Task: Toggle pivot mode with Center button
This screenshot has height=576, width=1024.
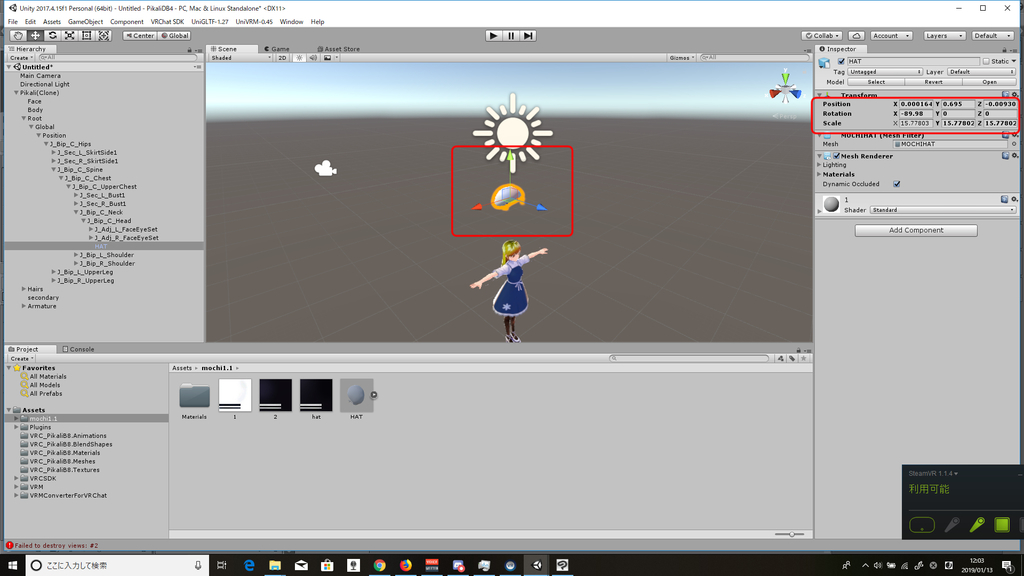Action: pyautogui.click(x=140, y=35)
